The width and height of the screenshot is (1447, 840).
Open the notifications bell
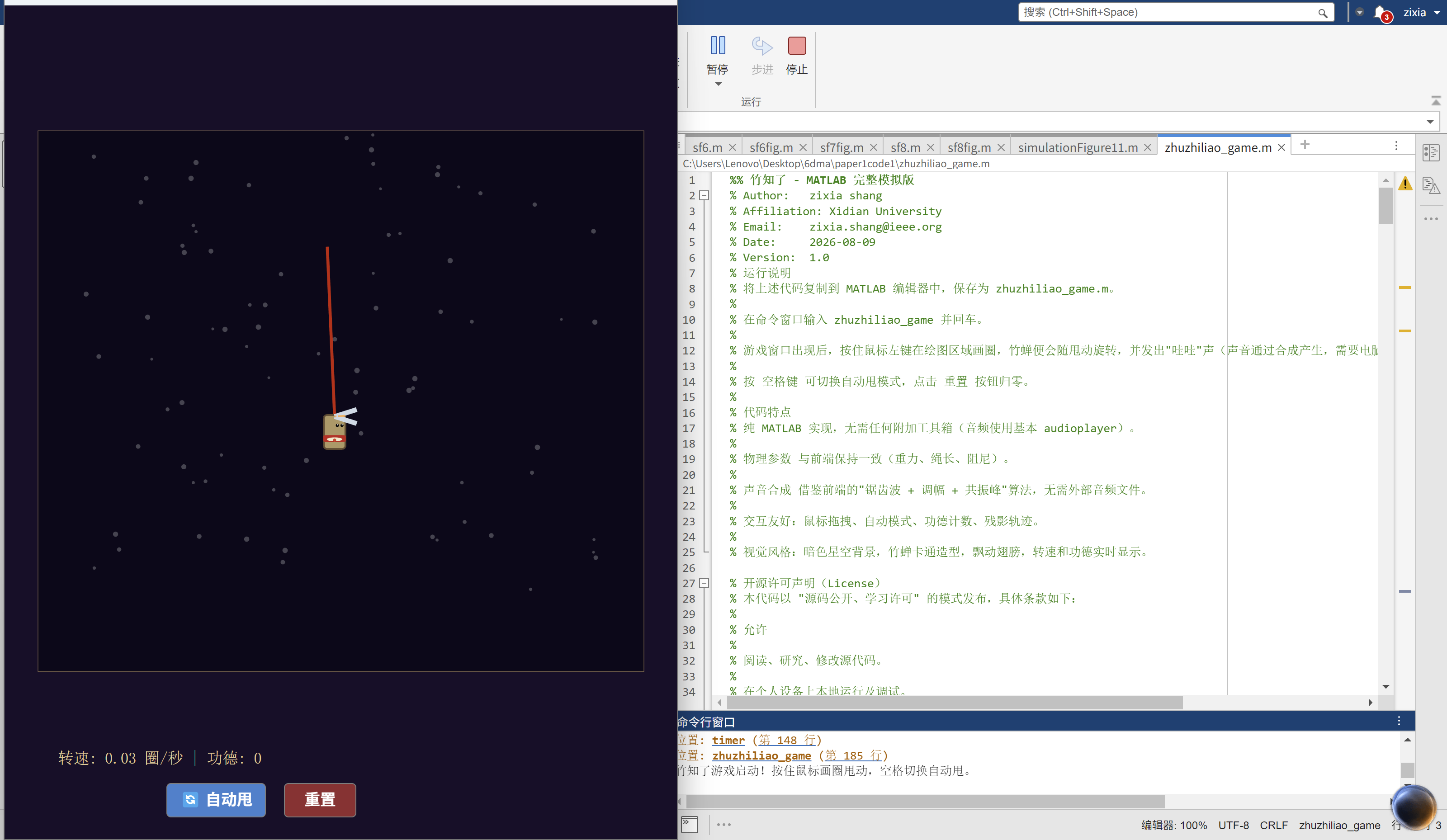(1381, 13)
